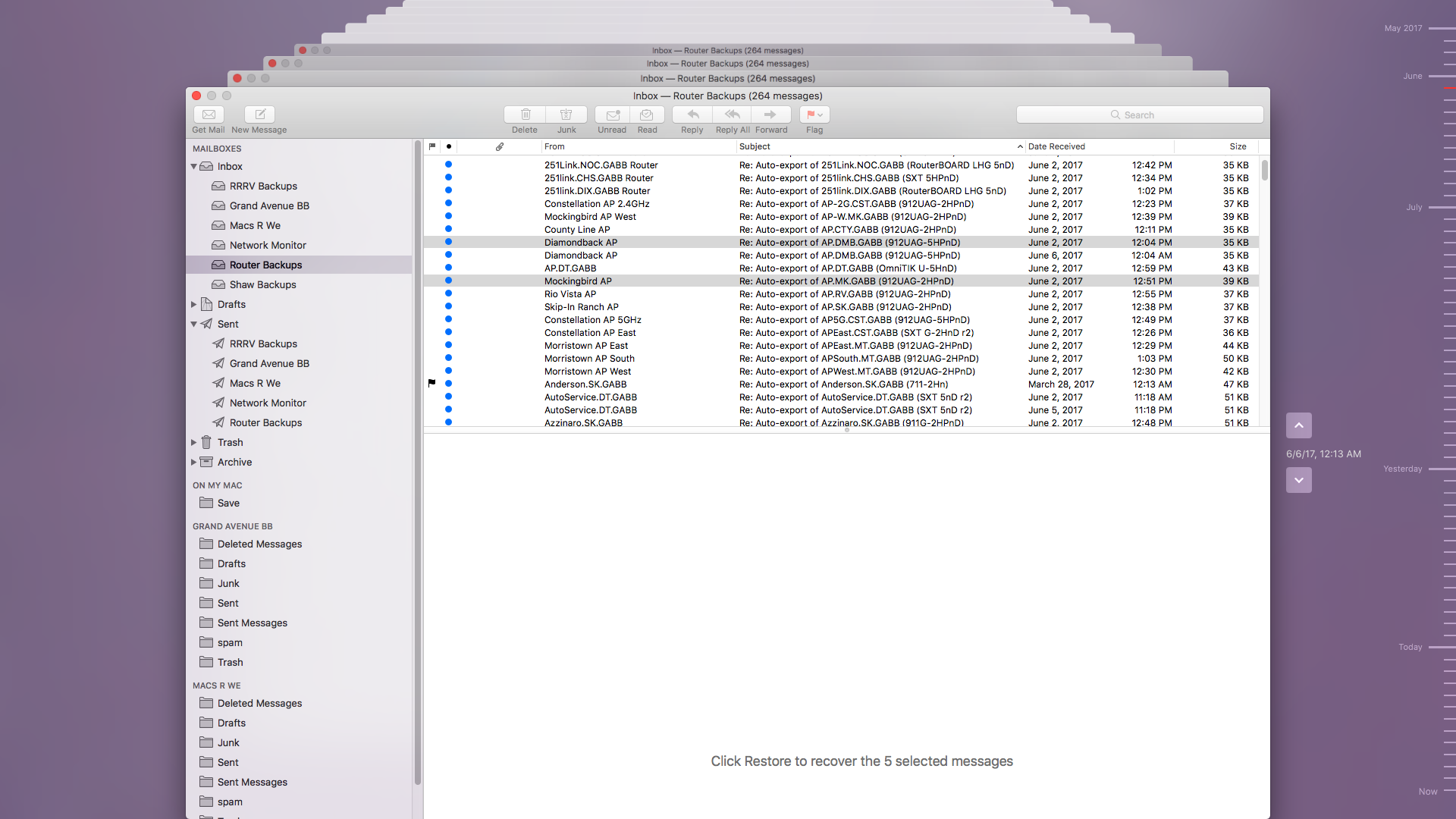Screen dimensions: 1456x819
Task: Jump to Yesterday on the timeline
Action: coord(1403,469)
